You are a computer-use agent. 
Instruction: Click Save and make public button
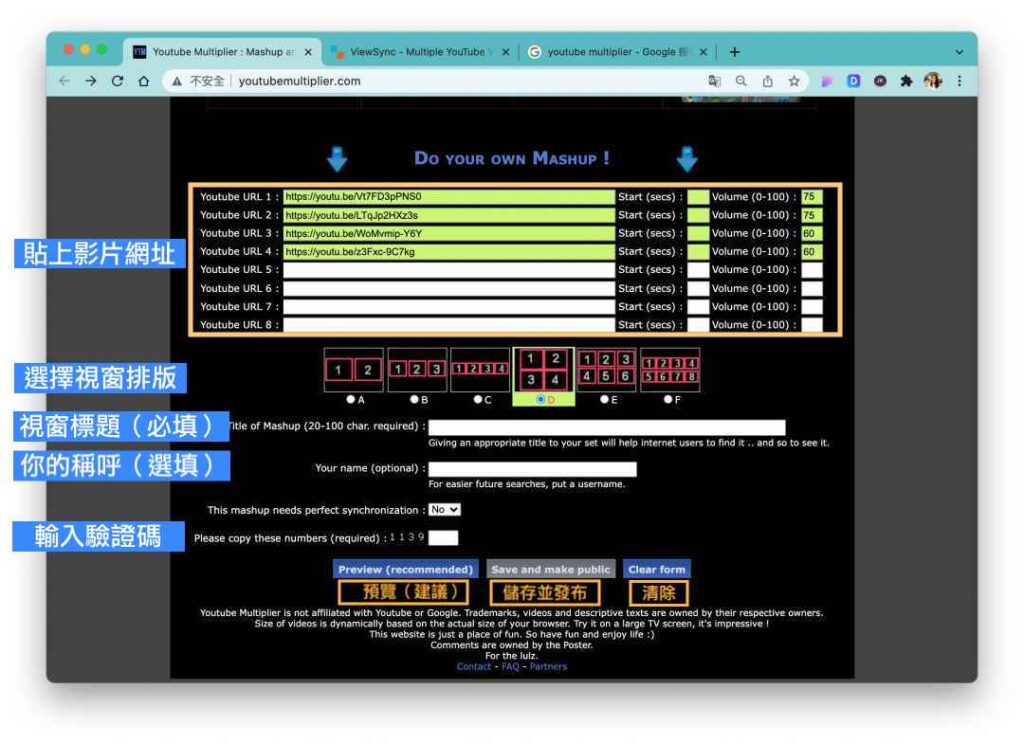(x=551, y=570)
